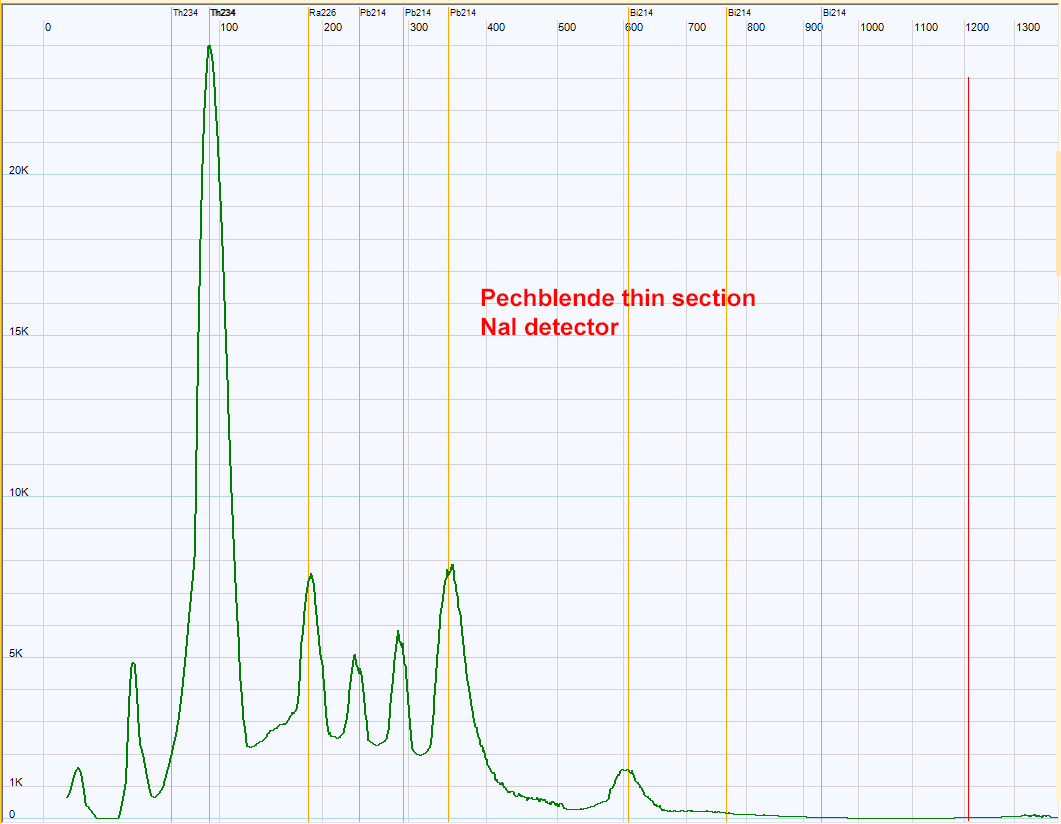Click the 700 energy axis label
The image size is (1061, 824).
pyautogui.click(x=697, y=28)
